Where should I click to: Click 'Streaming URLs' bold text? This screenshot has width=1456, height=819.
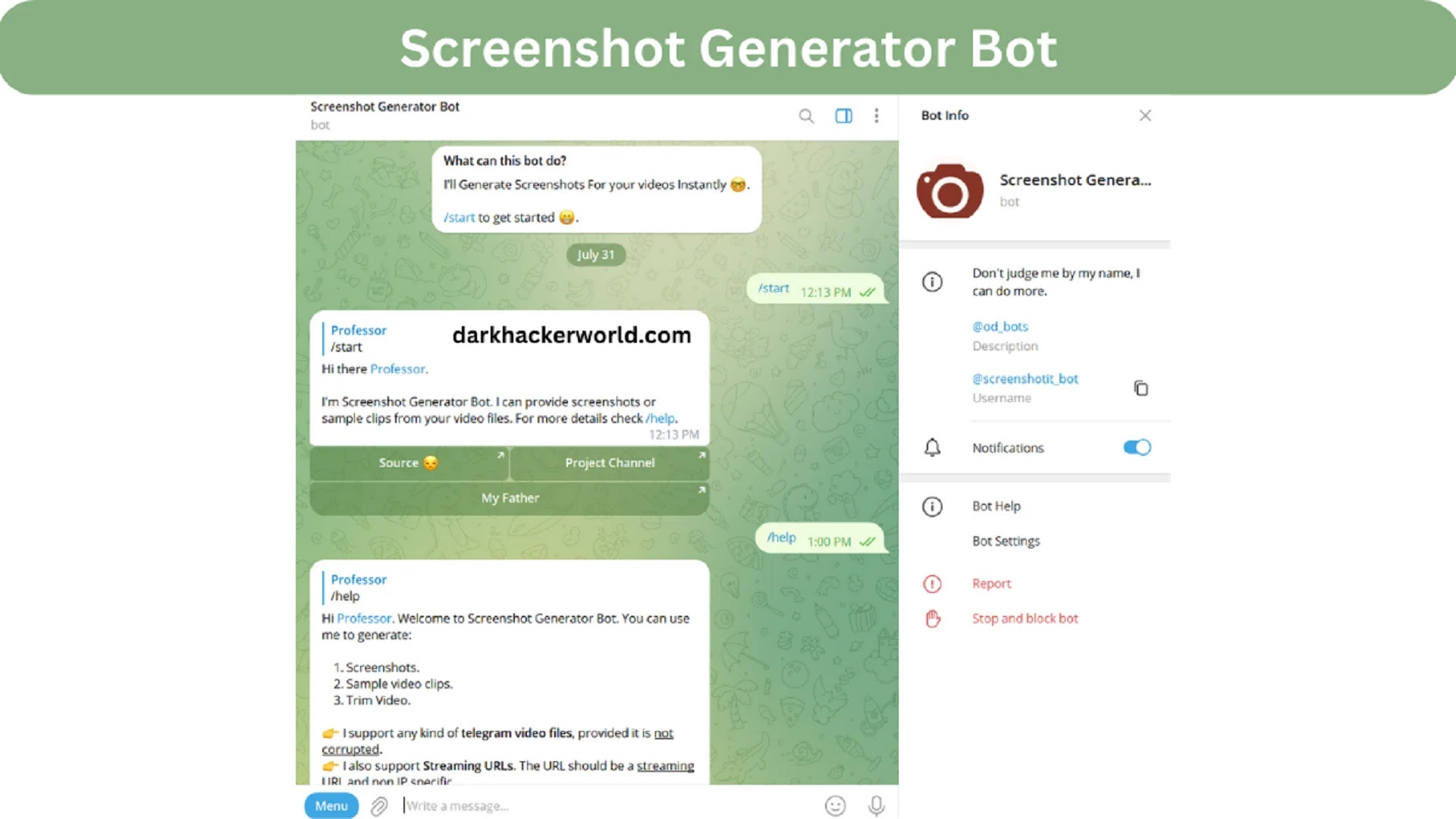coord(468,766)
